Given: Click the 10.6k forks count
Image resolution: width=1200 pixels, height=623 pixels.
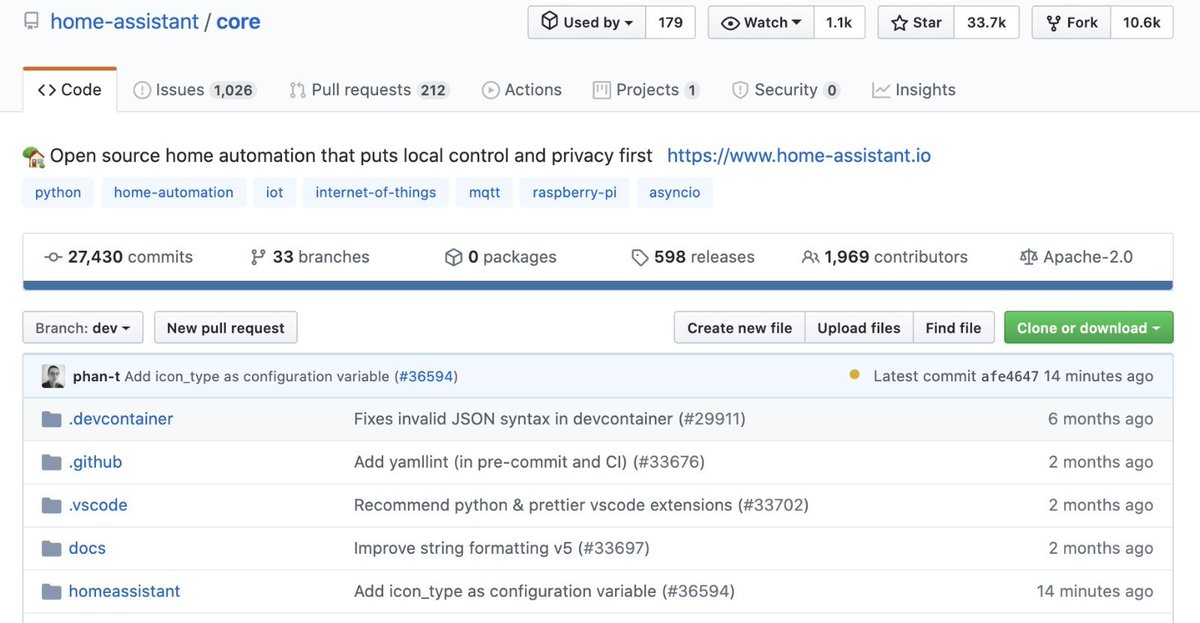Looking at the screenshot, I should (x=1141, y=22).
